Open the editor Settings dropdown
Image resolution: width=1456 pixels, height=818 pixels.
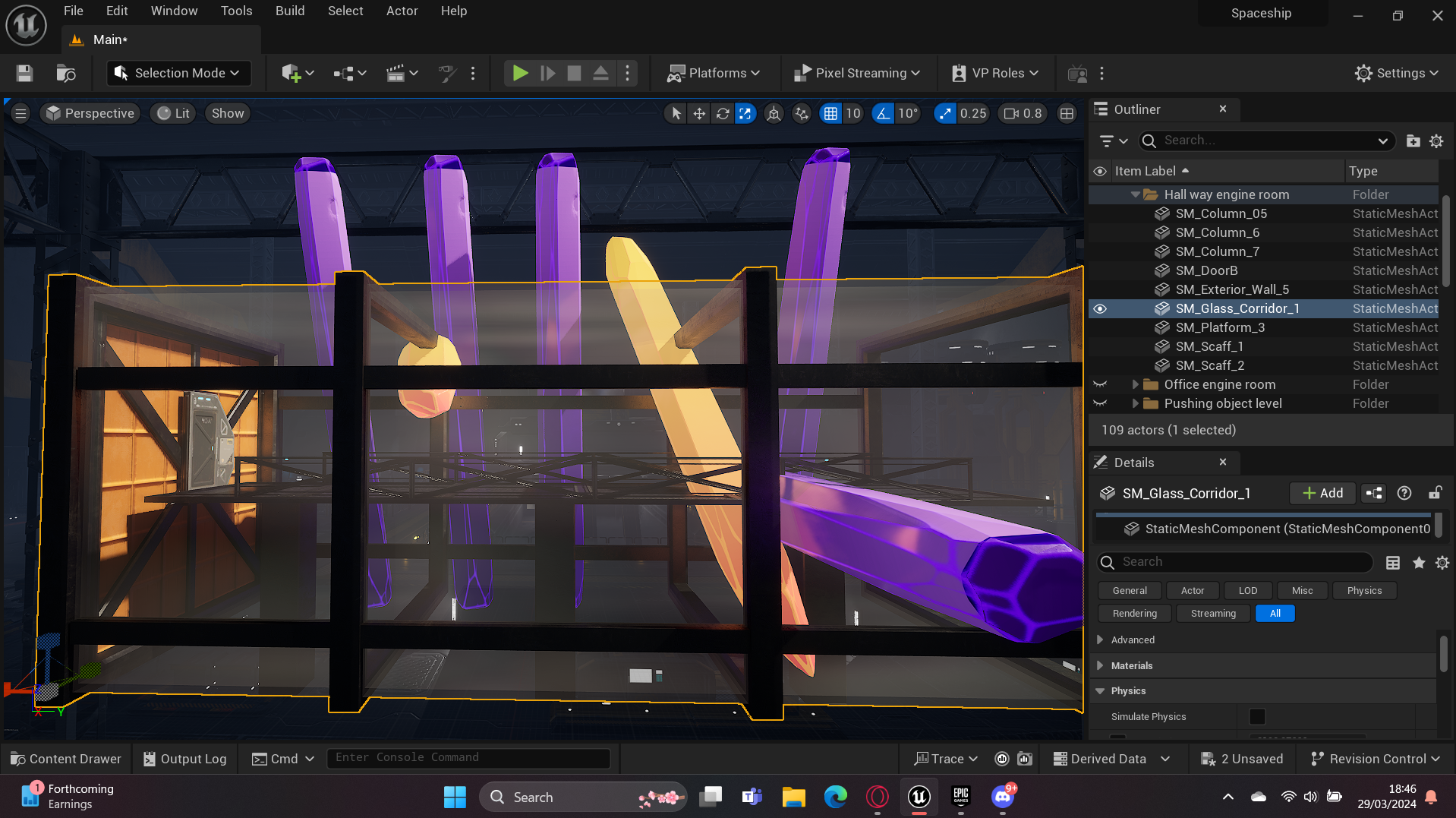click(1397, 73)
